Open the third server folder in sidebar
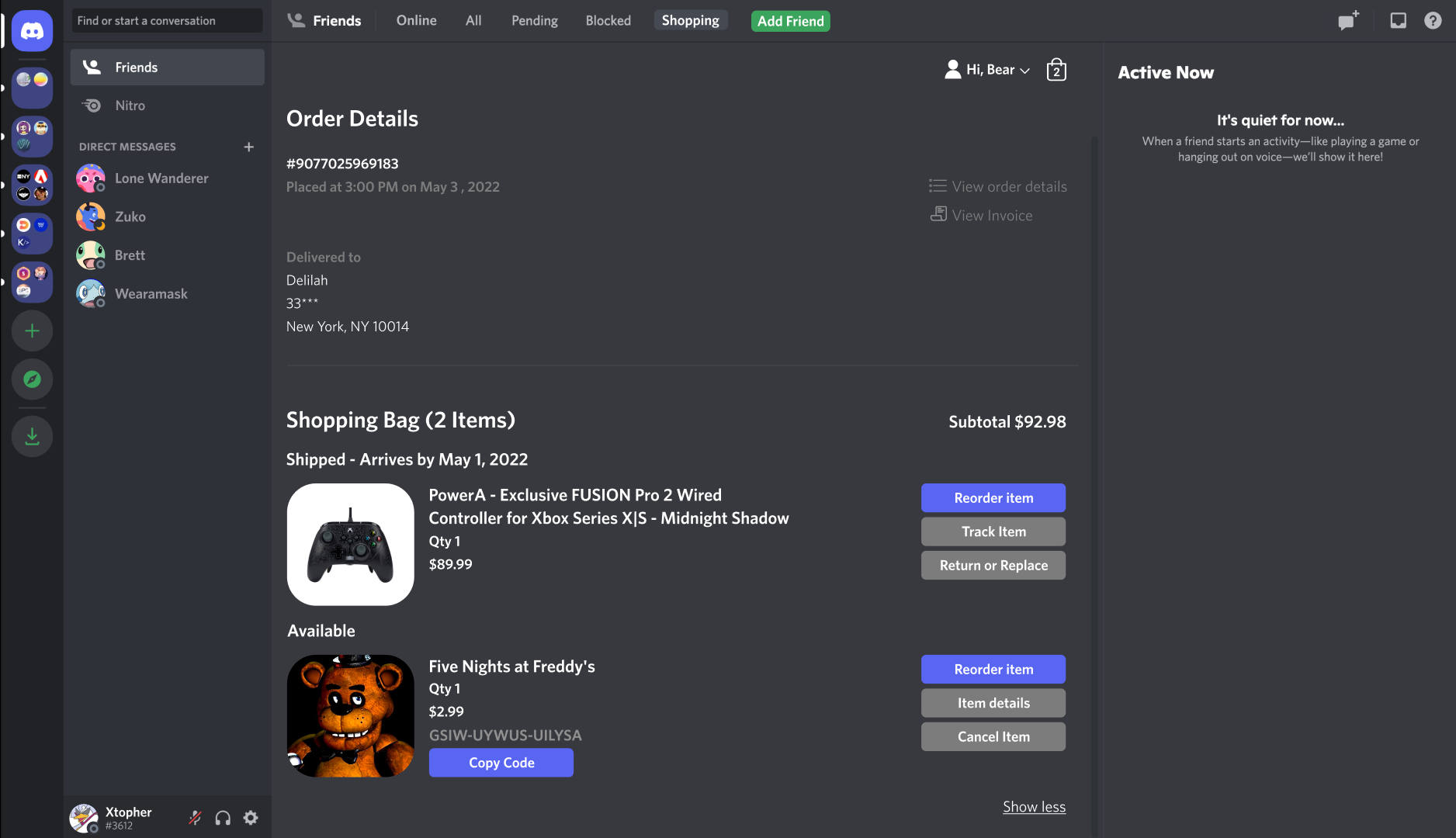The height and width of the screenshot is (838, 1456). [x=32, y=185]
